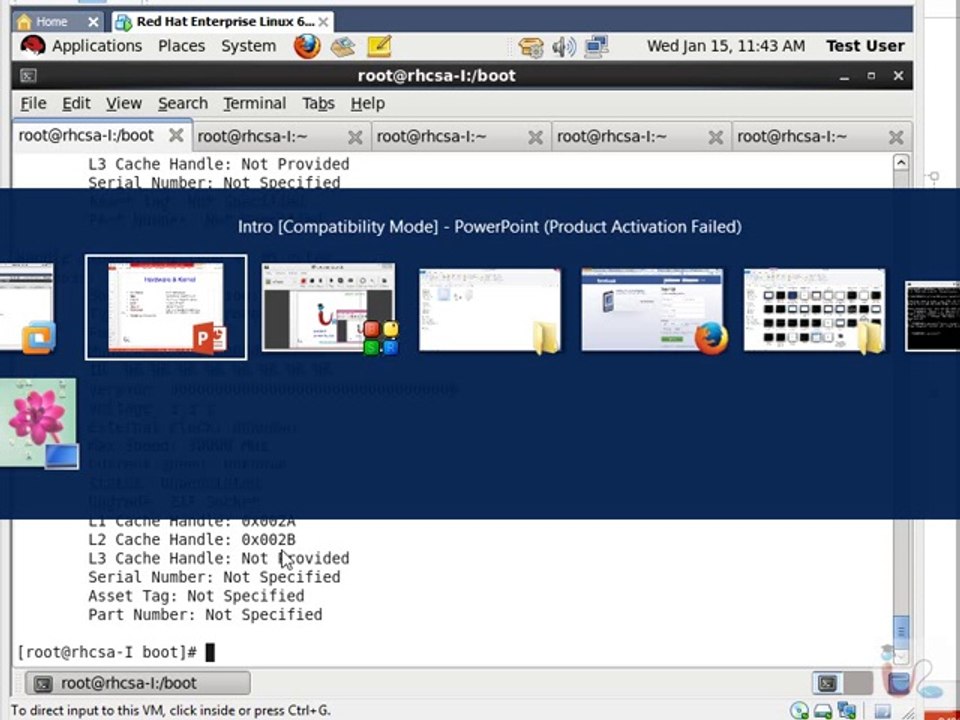Click the terminal scrollbar up arrow
960x720 pixels.
(901, 162)
